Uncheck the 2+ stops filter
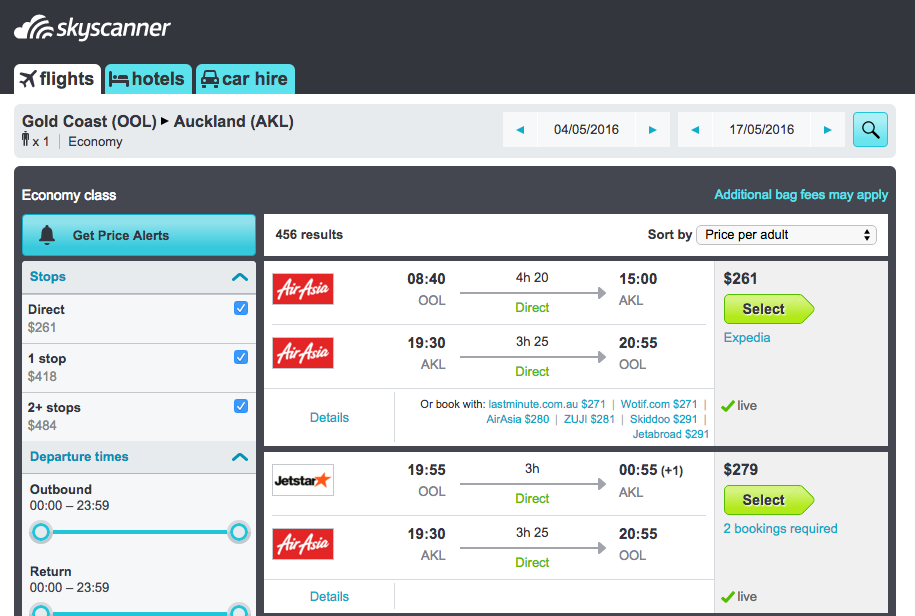 coord(241,406)
